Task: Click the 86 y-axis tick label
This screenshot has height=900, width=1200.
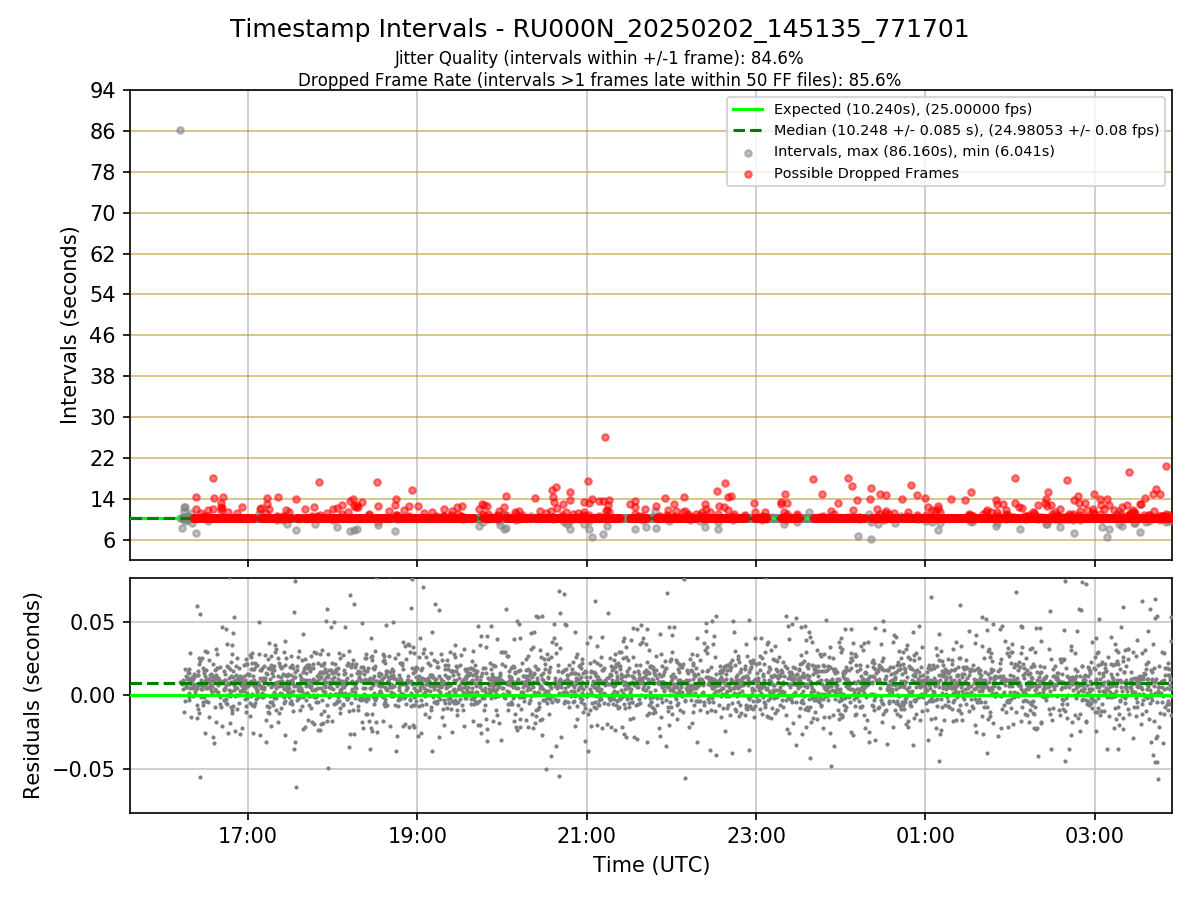Action: coord(105,132)
